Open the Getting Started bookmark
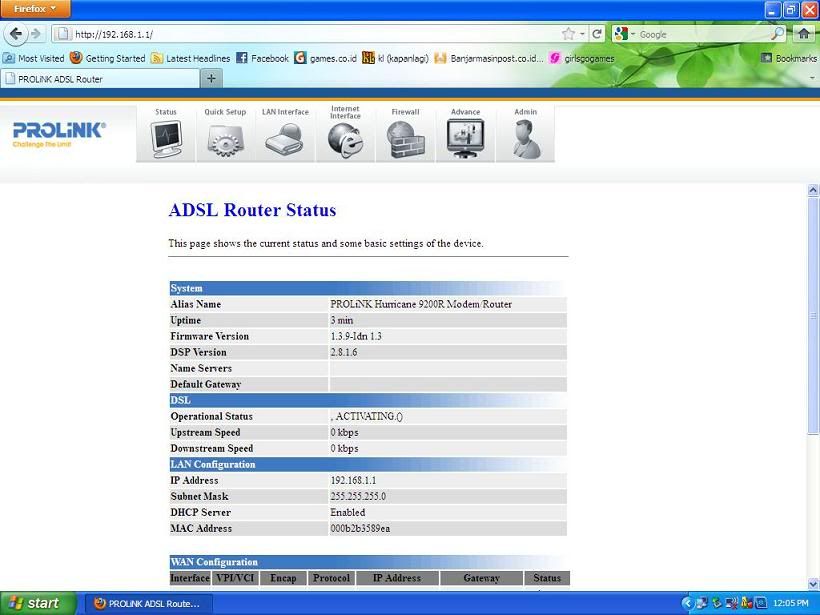Image resolution: width=820 pixels, height=615 pixels. (108, 58)
